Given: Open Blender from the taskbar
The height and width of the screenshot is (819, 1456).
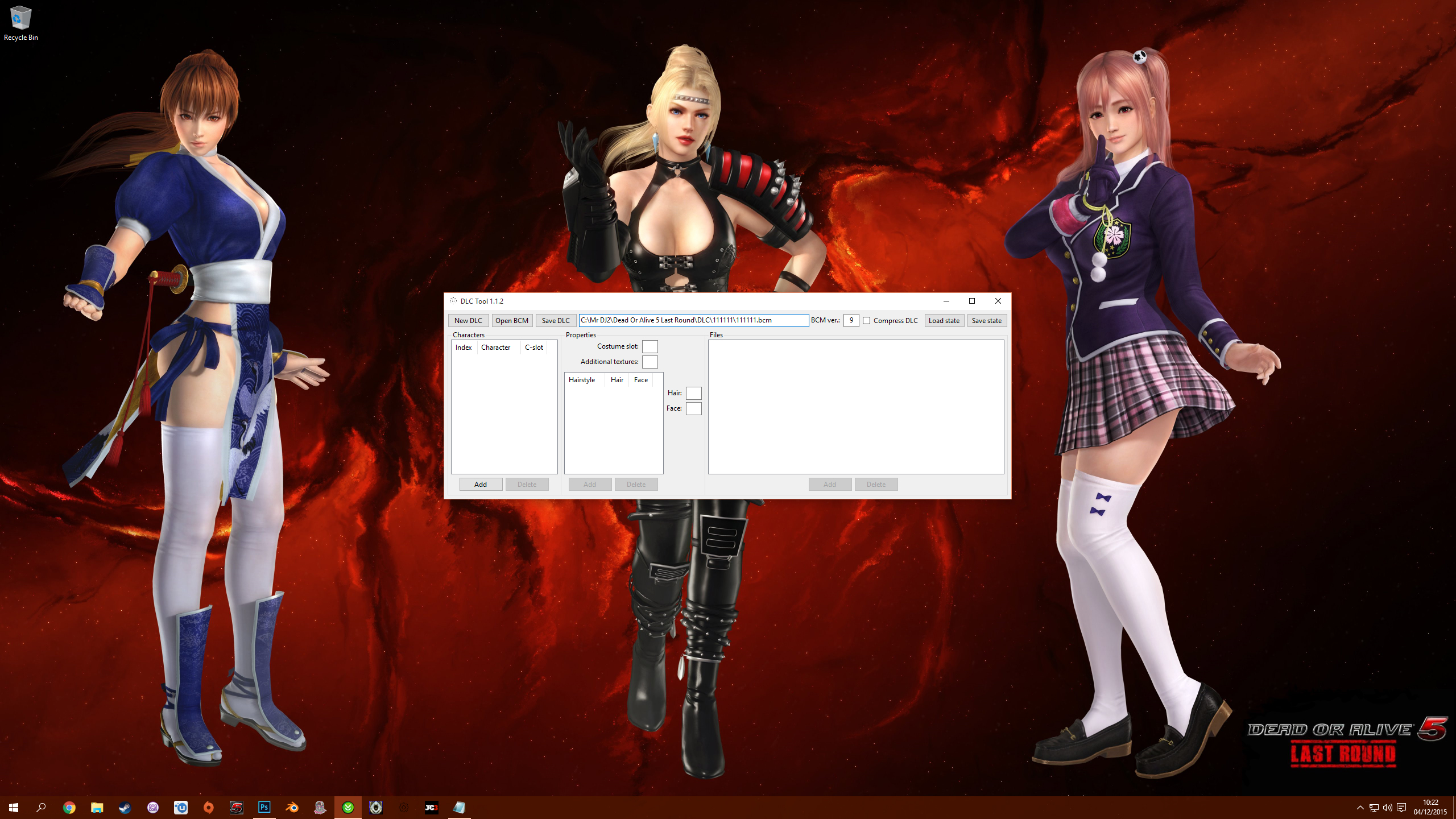Looking at the screenshot, I should [292, 807].
